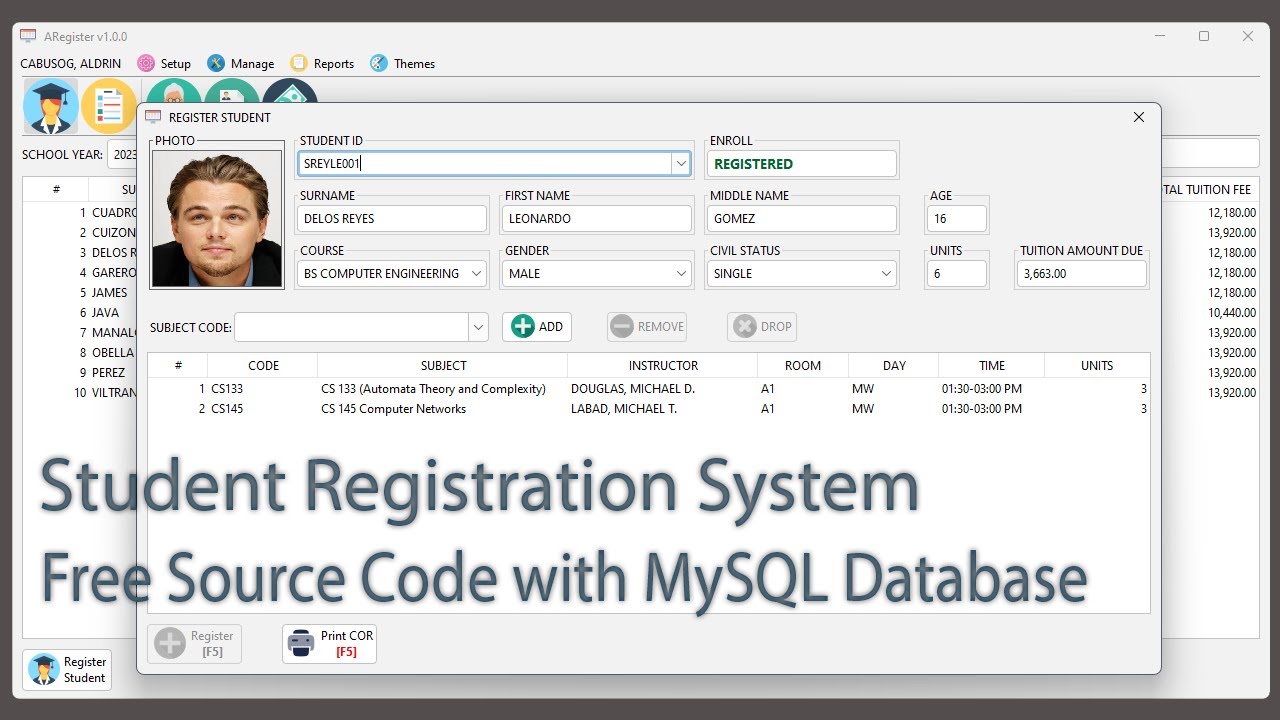Screen dimensions: 1280x720
Task: Click TOTAL TUITION FEE column header
Action: [1205, 189]
